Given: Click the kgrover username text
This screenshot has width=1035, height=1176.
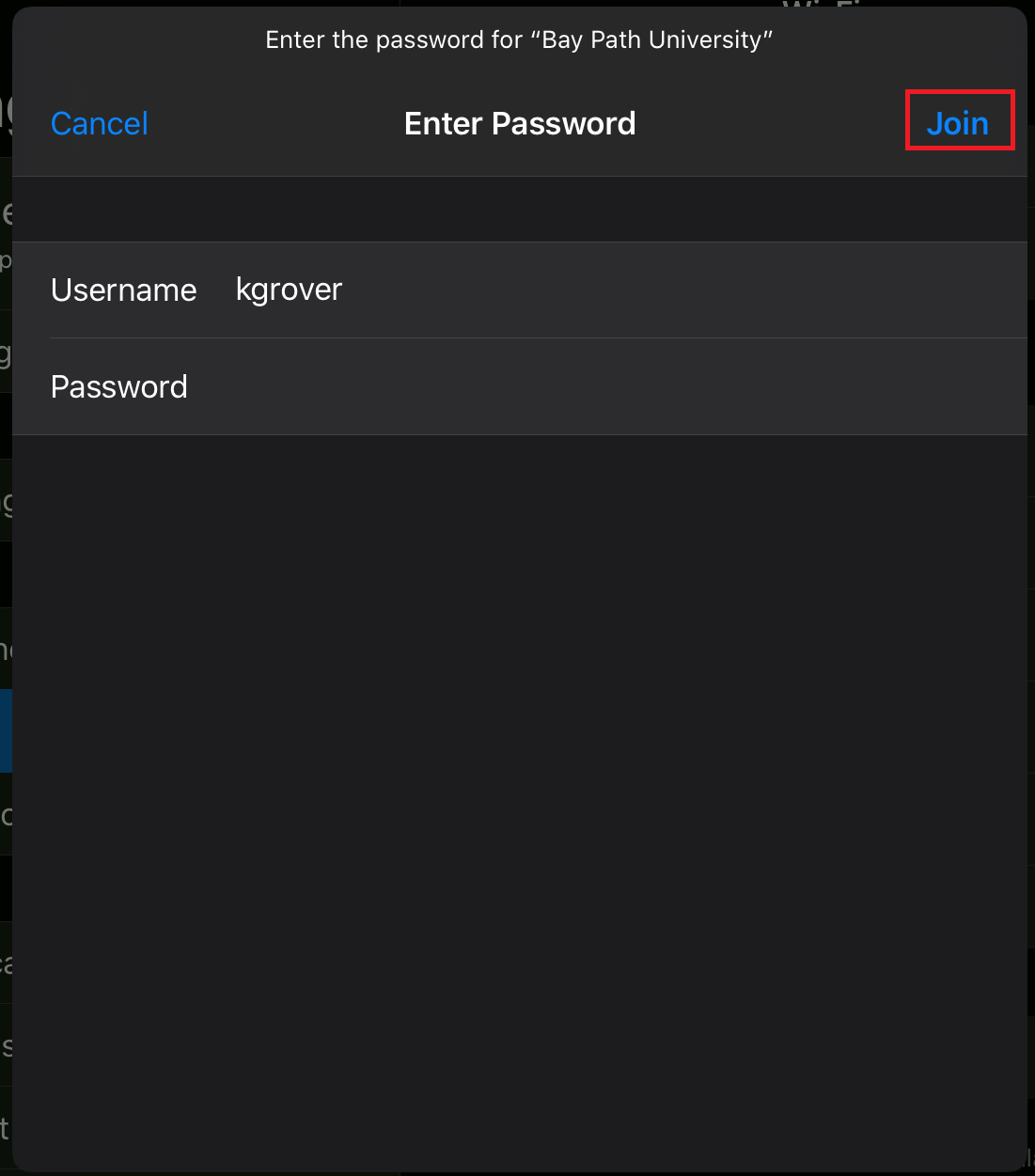Looking at the screenshot, I should click(289, 290).
